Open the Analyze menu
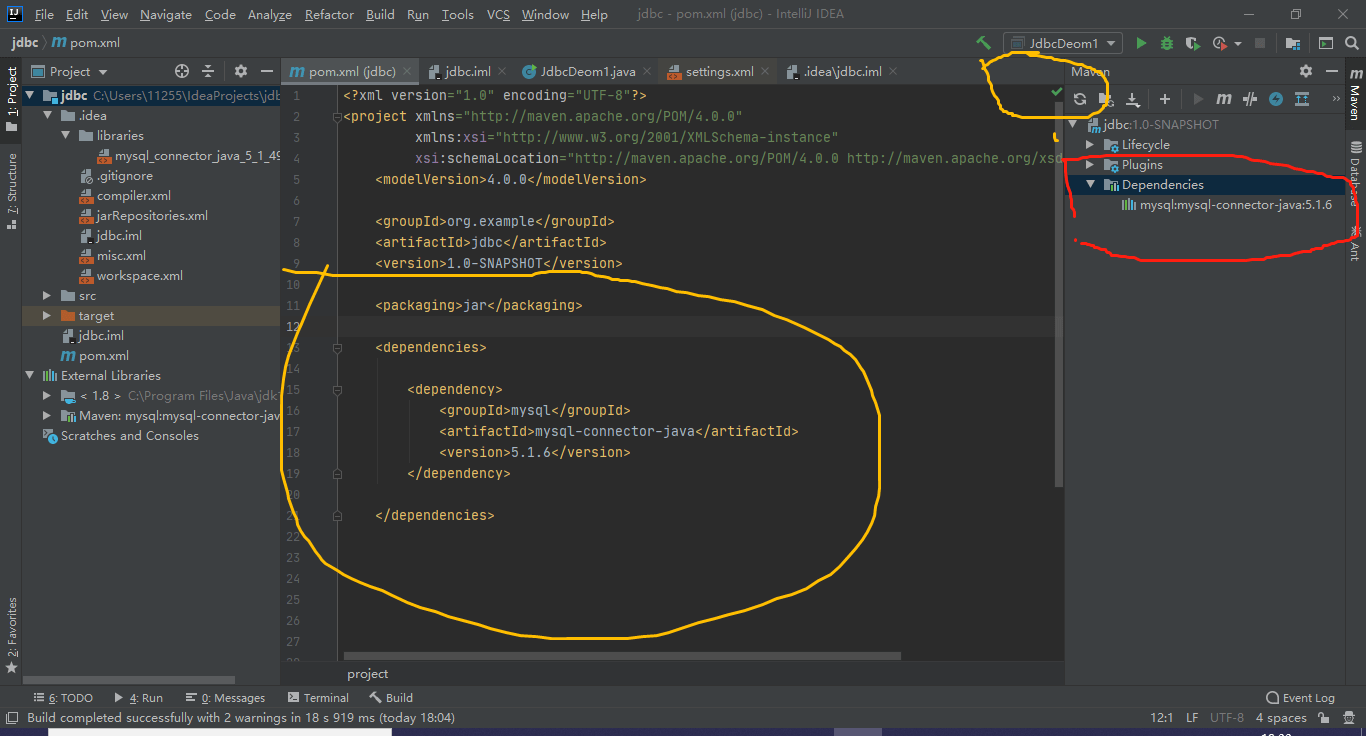Viewport: 1366px width, 736px height. tap(269, 15)
